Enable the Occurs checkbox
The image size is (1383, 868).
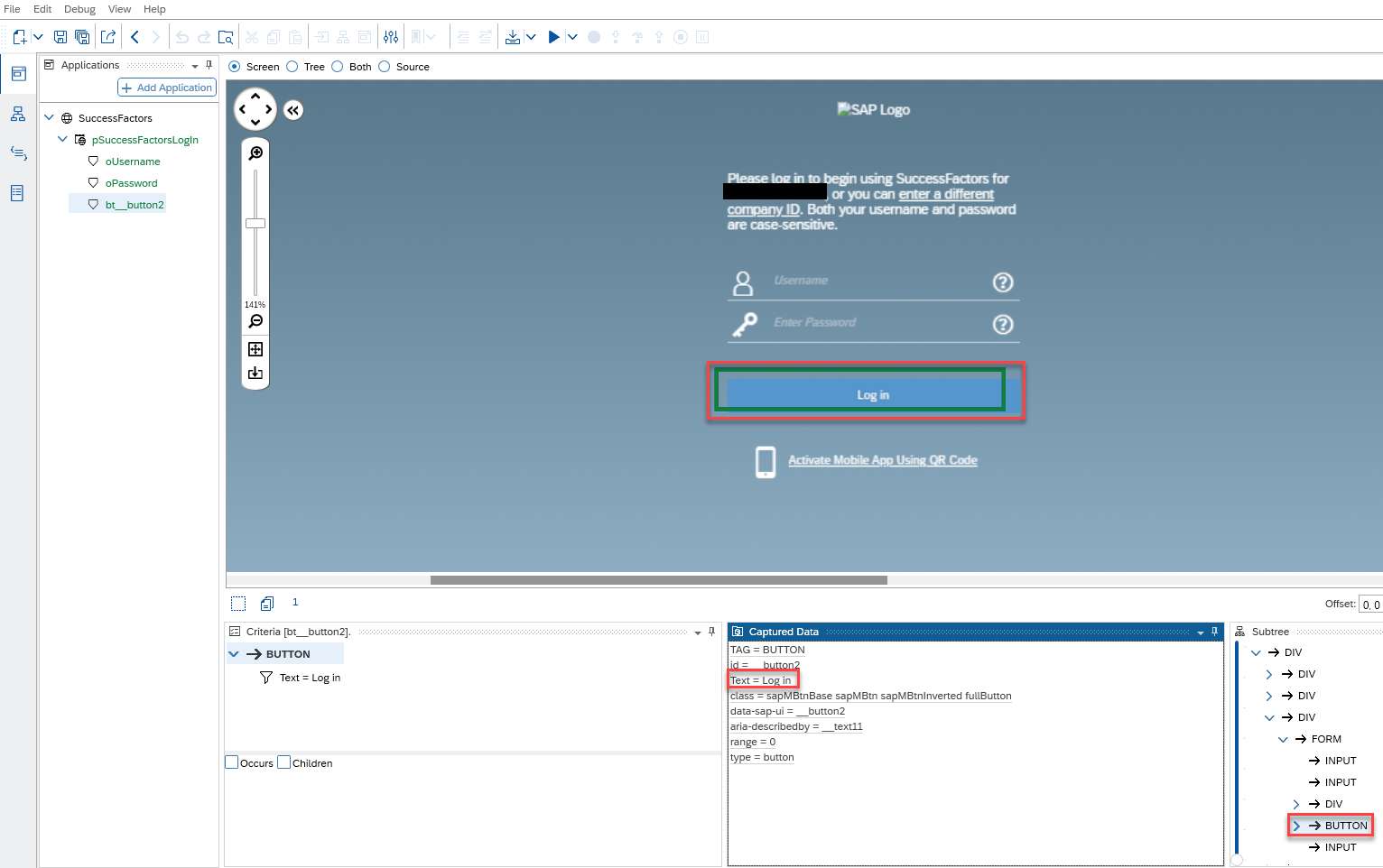click(x=231, y=762)
